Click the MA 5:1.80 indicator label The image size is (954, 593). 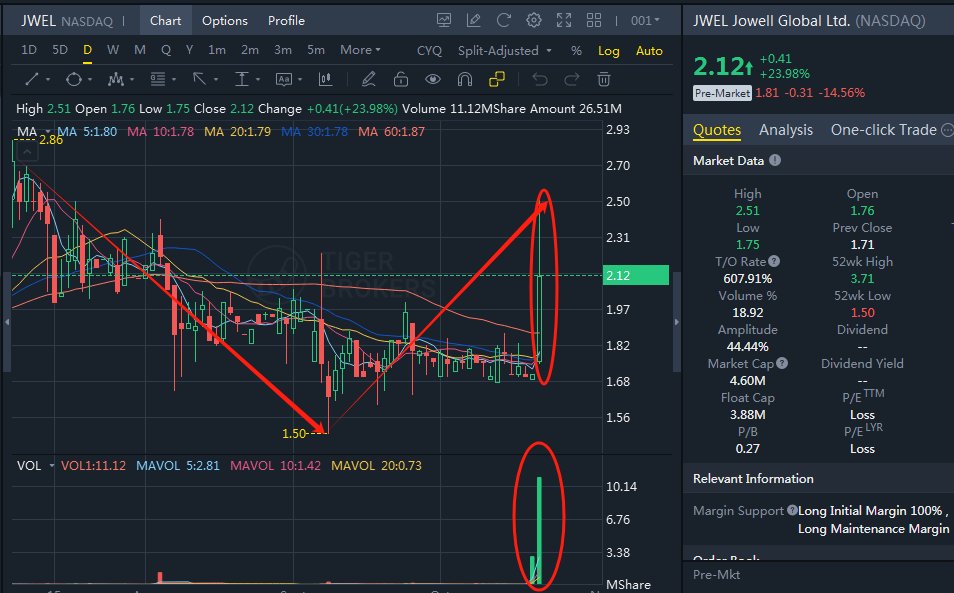[87, 131]
